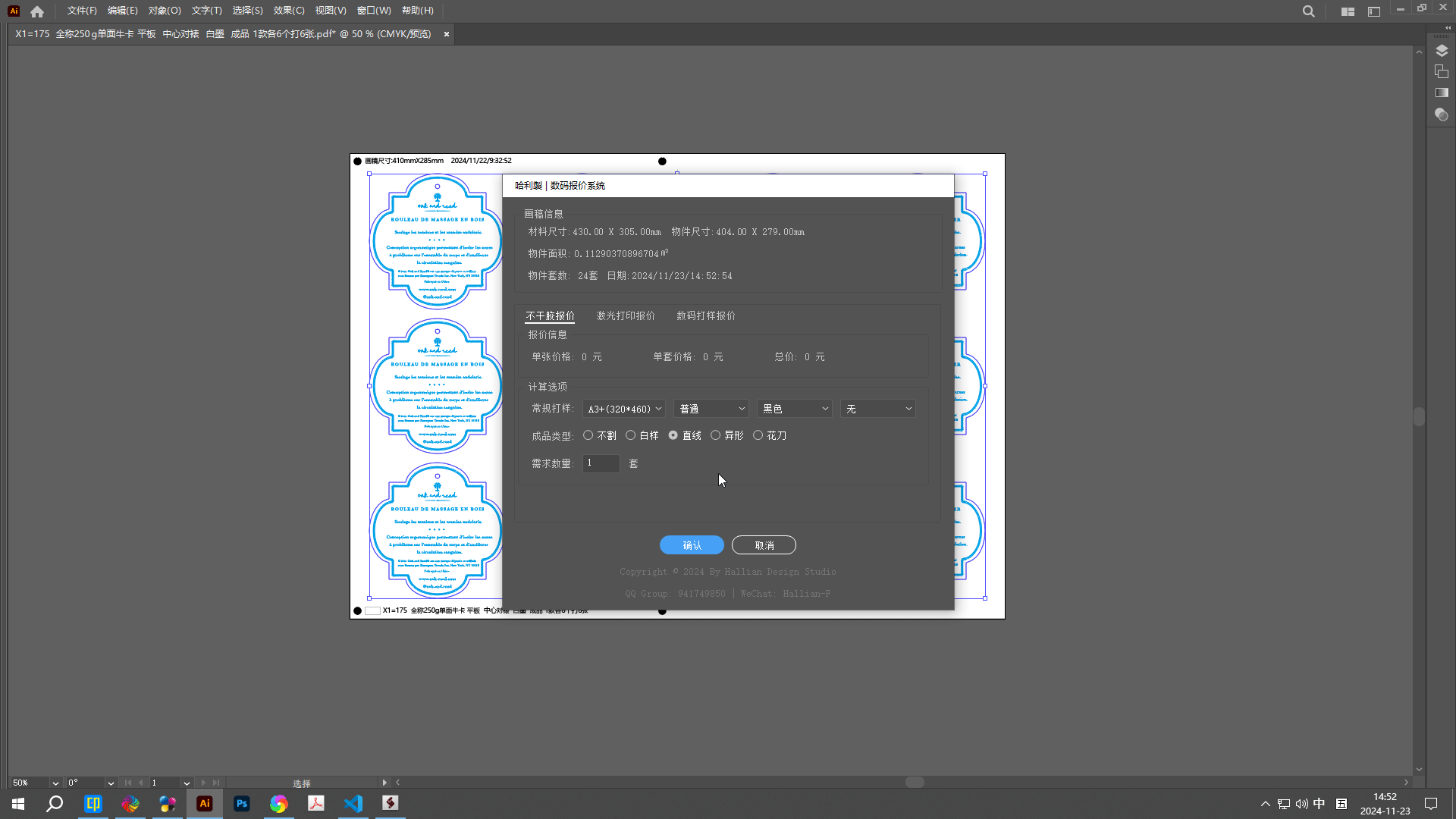Open the 文字(T) menu
Image resolution: width=1456 pixels, height=819 pixels.
coord(206,11)
